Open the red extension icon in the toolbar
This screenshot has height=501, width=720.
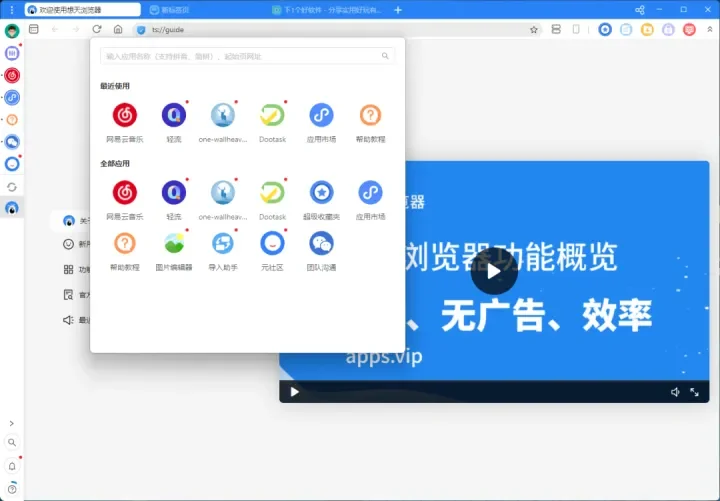689,30
